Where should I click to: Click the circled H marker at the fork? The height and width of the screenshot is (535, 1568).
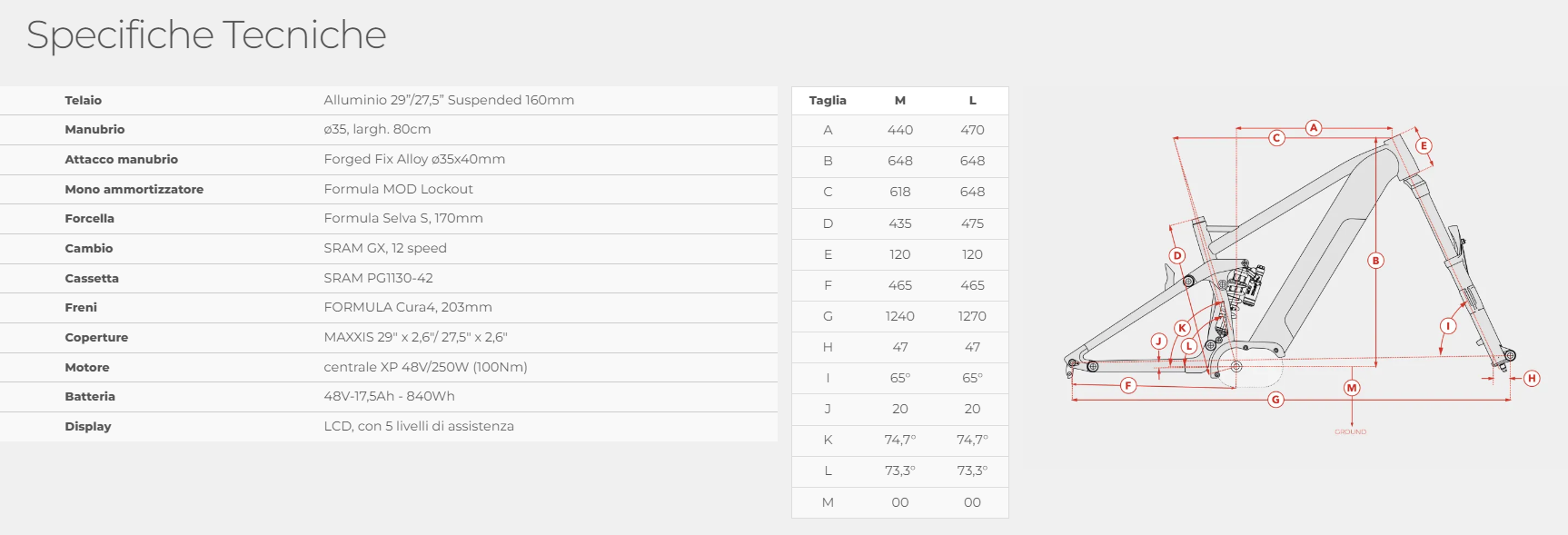click(1532, 379)
